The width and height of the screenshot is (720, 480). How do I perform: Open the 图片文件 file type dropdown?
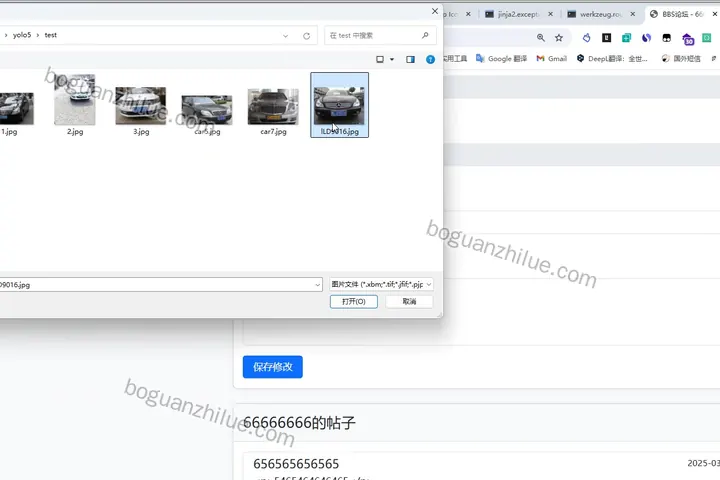point(381,284)
